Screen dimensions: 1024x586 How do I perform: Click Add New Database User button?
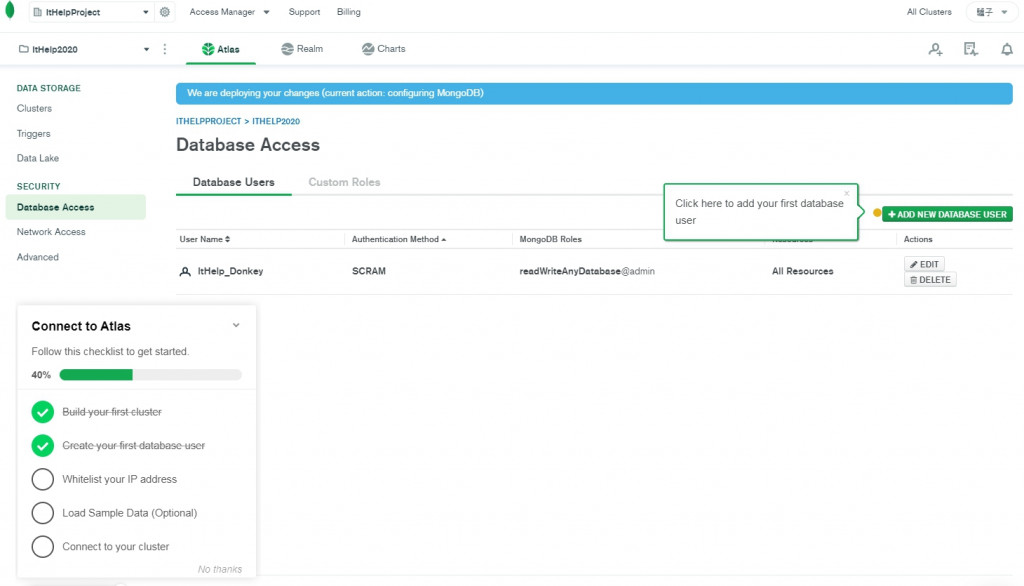pos(947,214)
